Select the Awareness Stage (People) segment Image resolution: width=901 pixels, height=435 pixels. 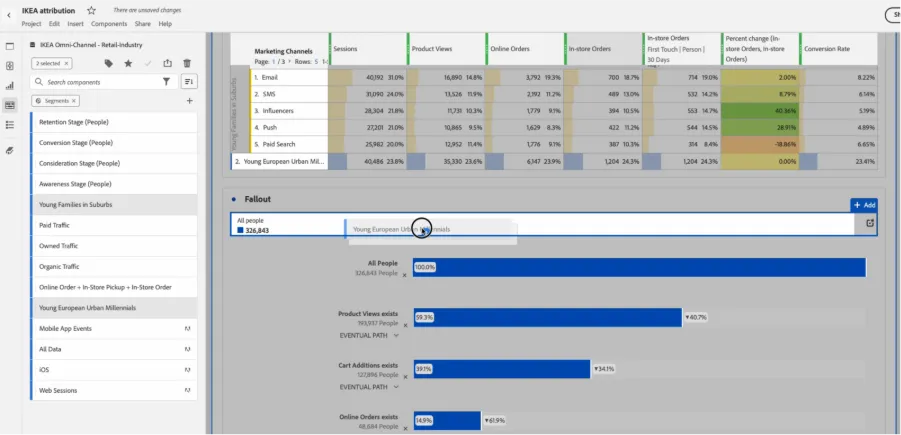point(114,184)
